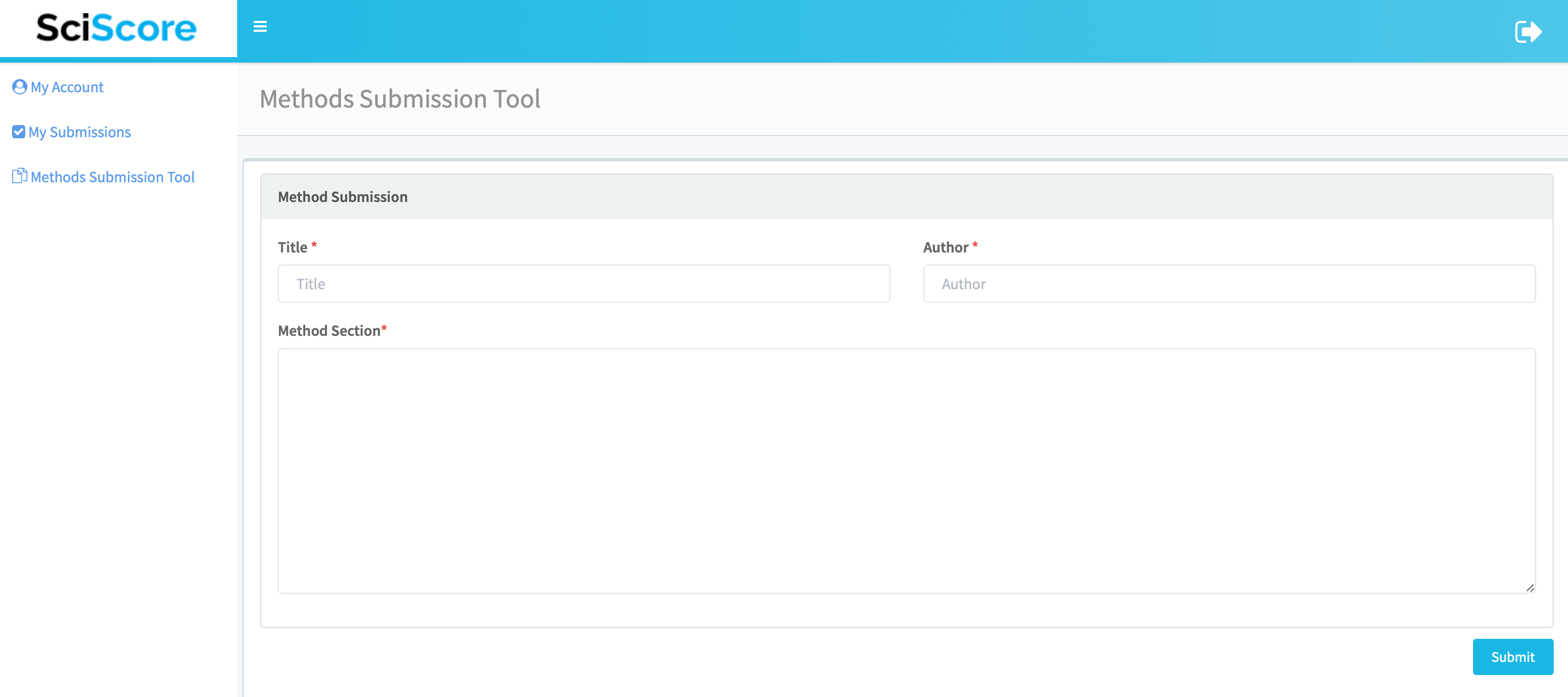Screen dimensions: 1568x697
Task: Click the Methods Submission Tool page heading
Action: [400, 99]
